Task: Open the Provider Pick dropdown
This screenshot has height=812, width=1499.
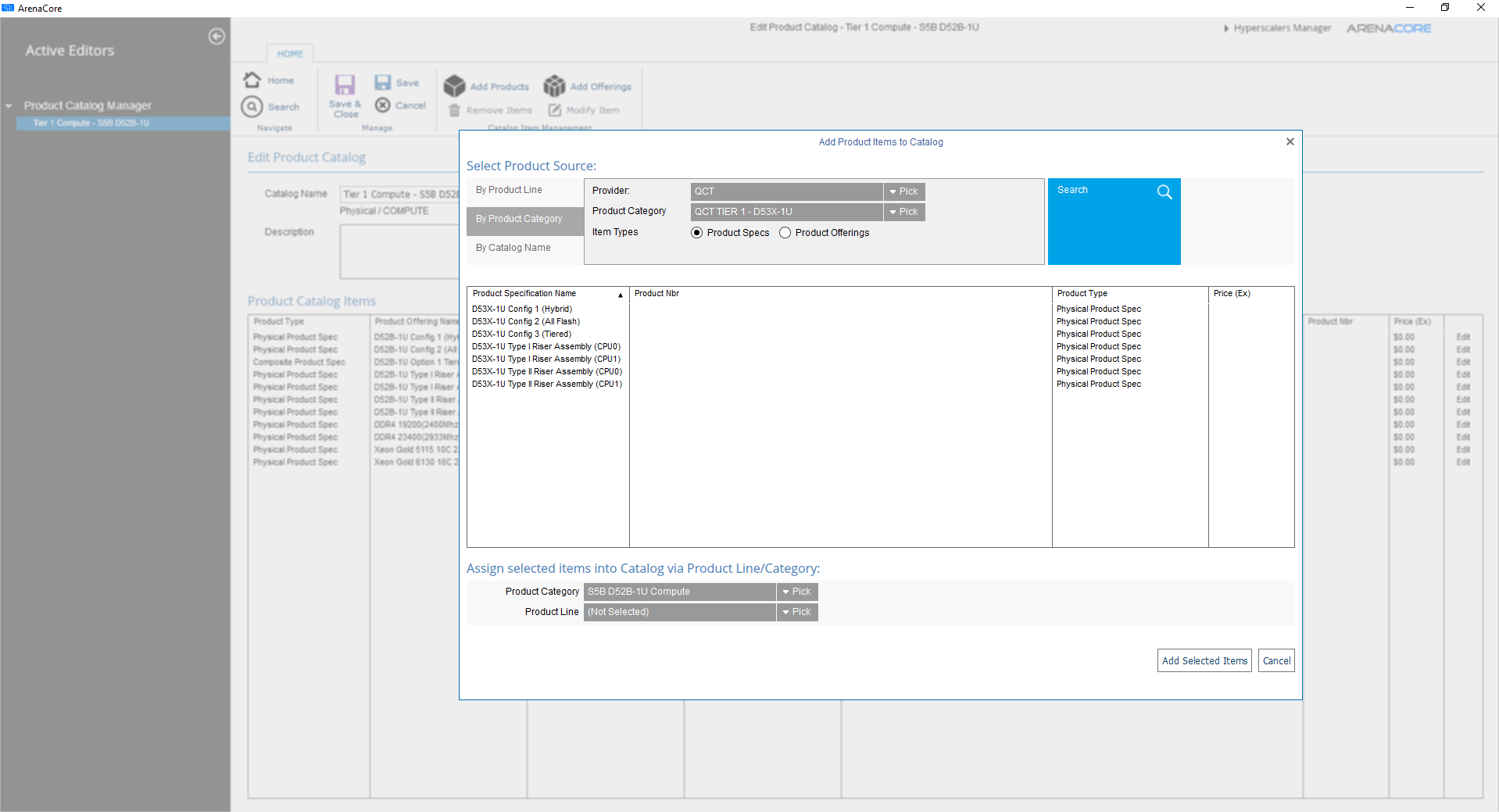Action: click(904, 191)
